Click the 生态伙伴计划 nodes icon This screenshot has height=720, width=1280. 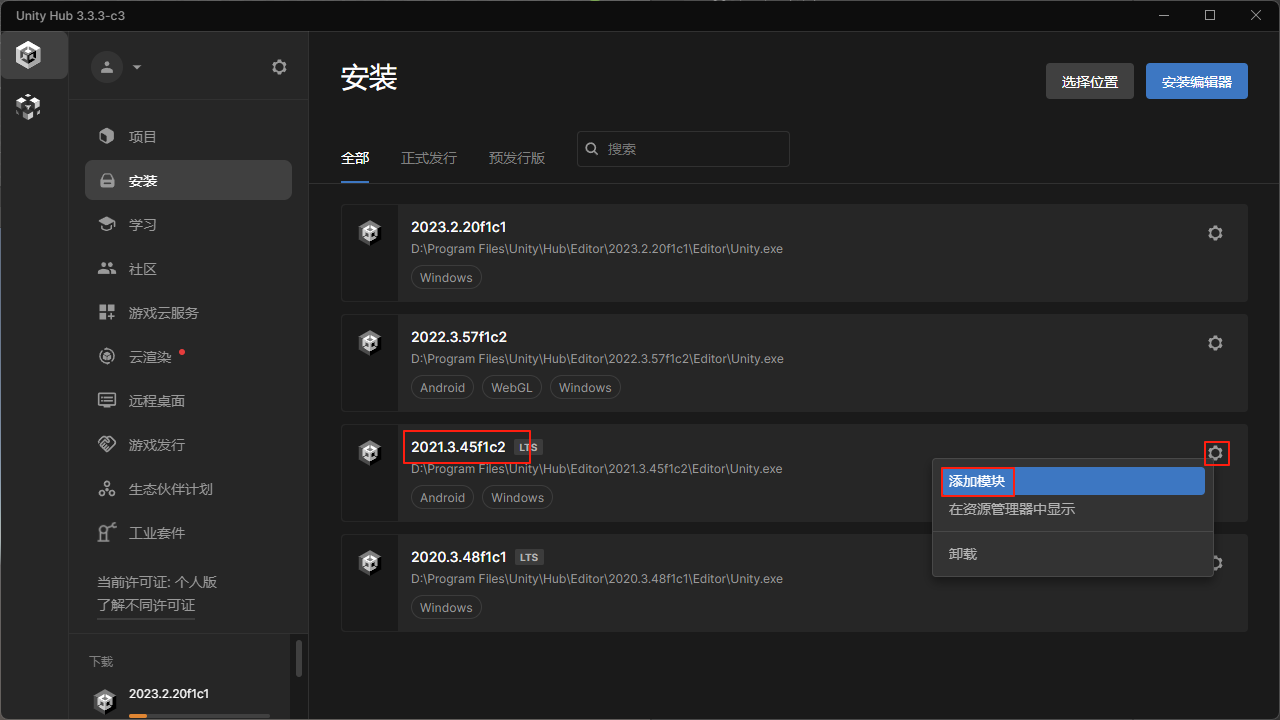(107, 488)
